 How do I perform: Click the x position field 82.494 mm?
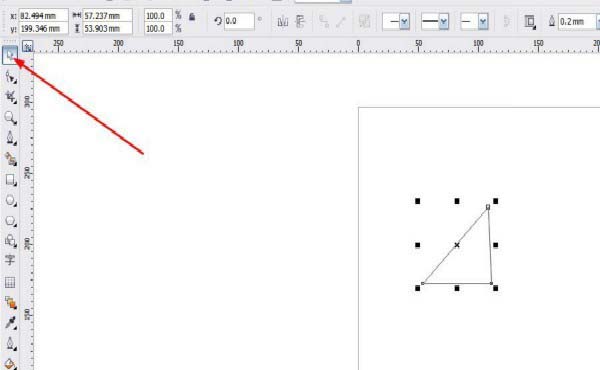(43, 16)
